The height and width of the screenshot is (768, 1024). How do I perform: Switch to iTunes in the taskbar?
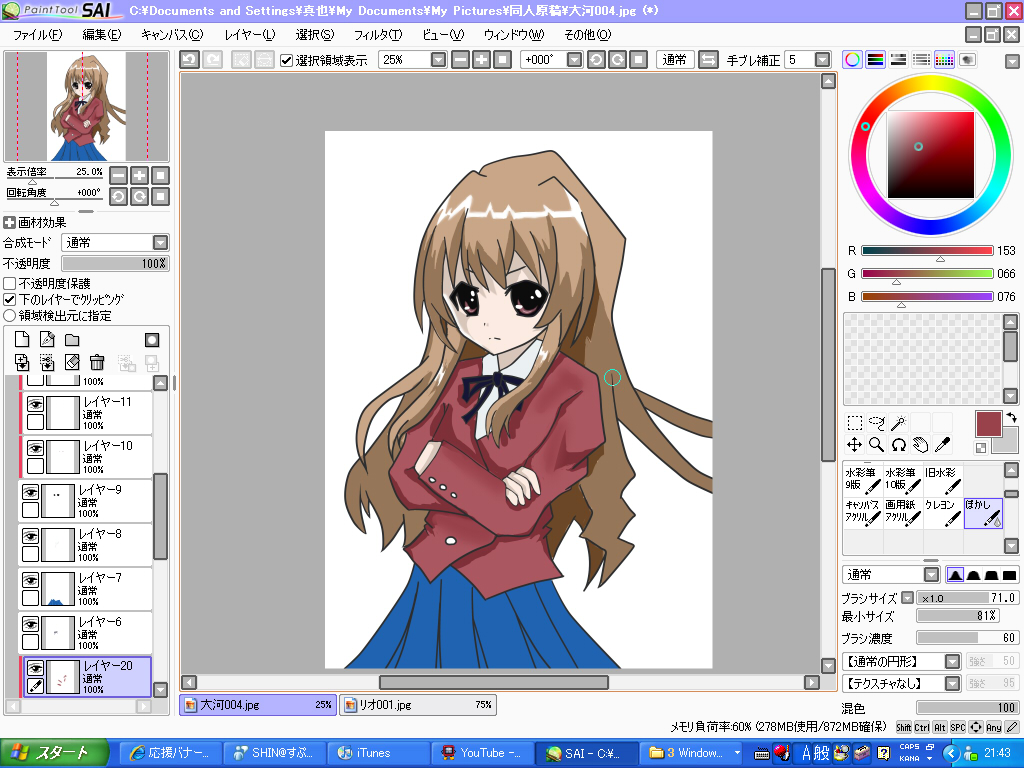coord(377,753)
